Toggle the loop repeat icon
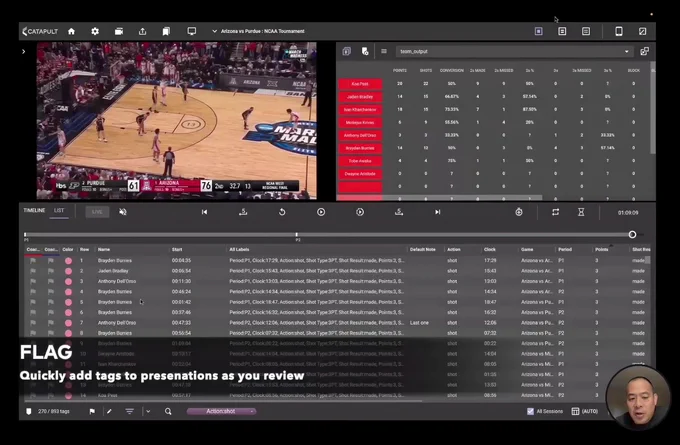The image size is (680, 445). (556, 212)
